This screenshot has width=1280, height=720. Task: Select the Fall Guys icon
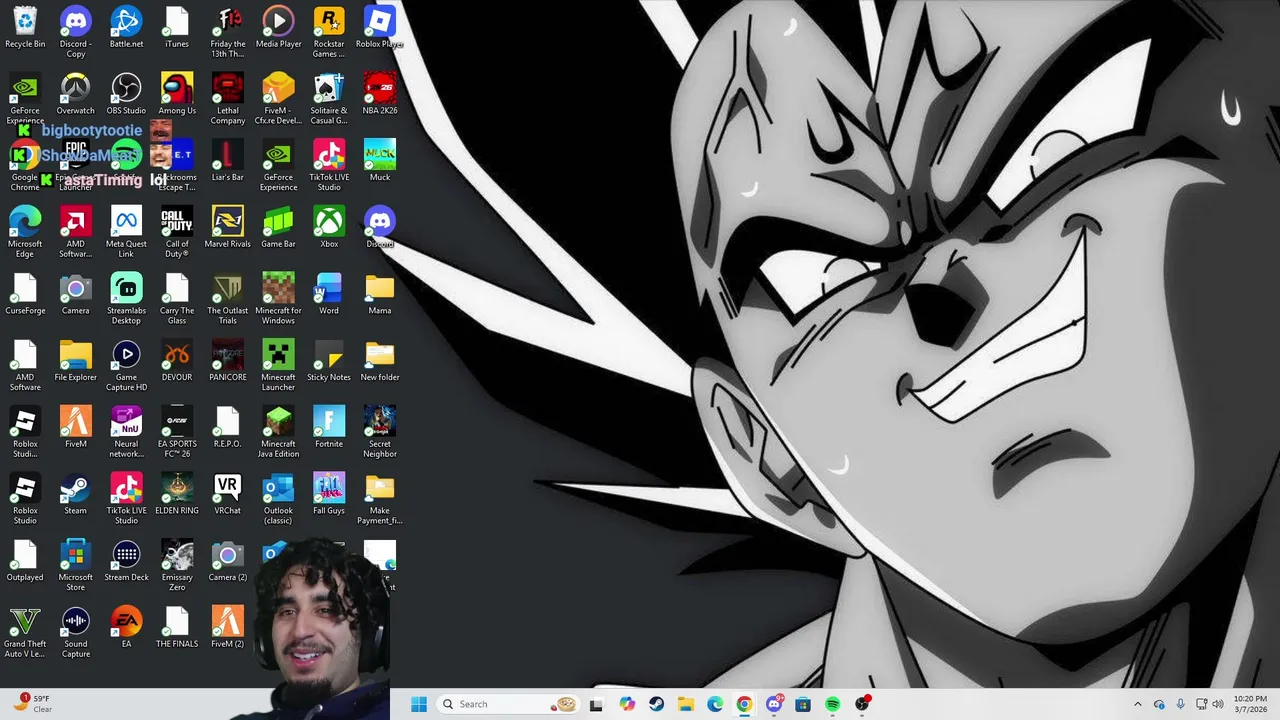[329, 494]
